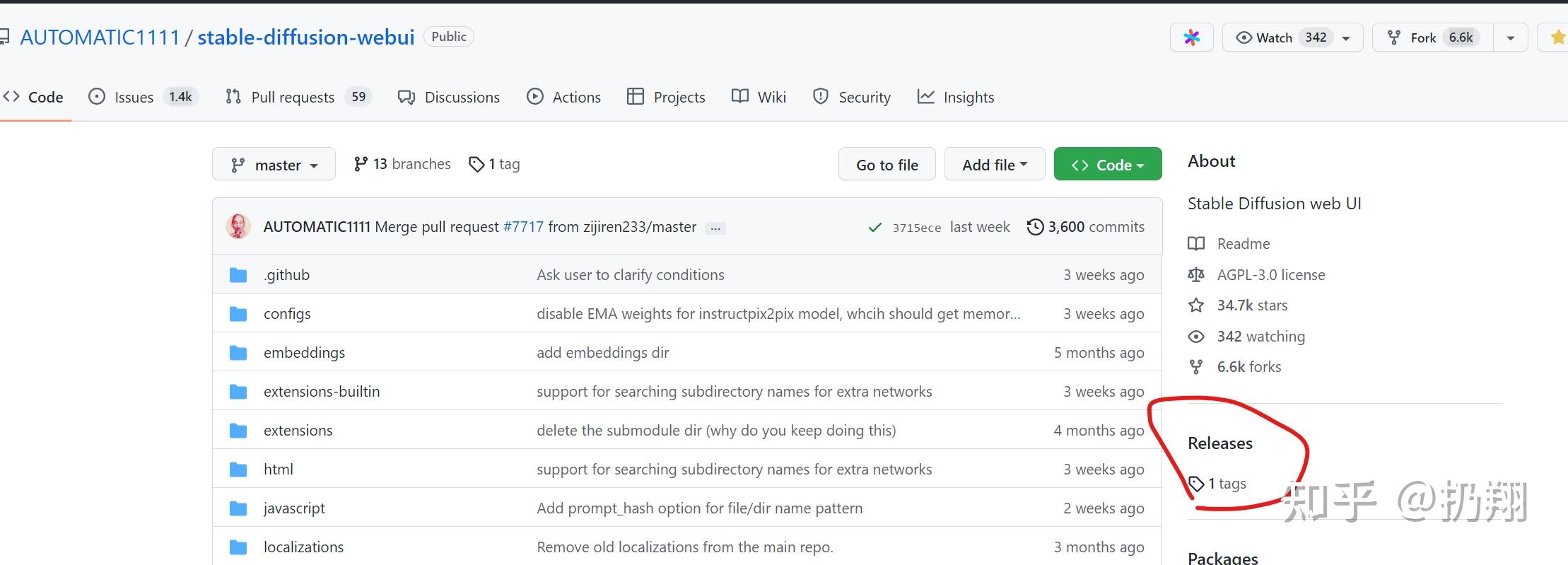Image resolution: width=1568 pixels, height=565 pixels.
Task: Open the Pull requests tab
Action: [293, 97]
